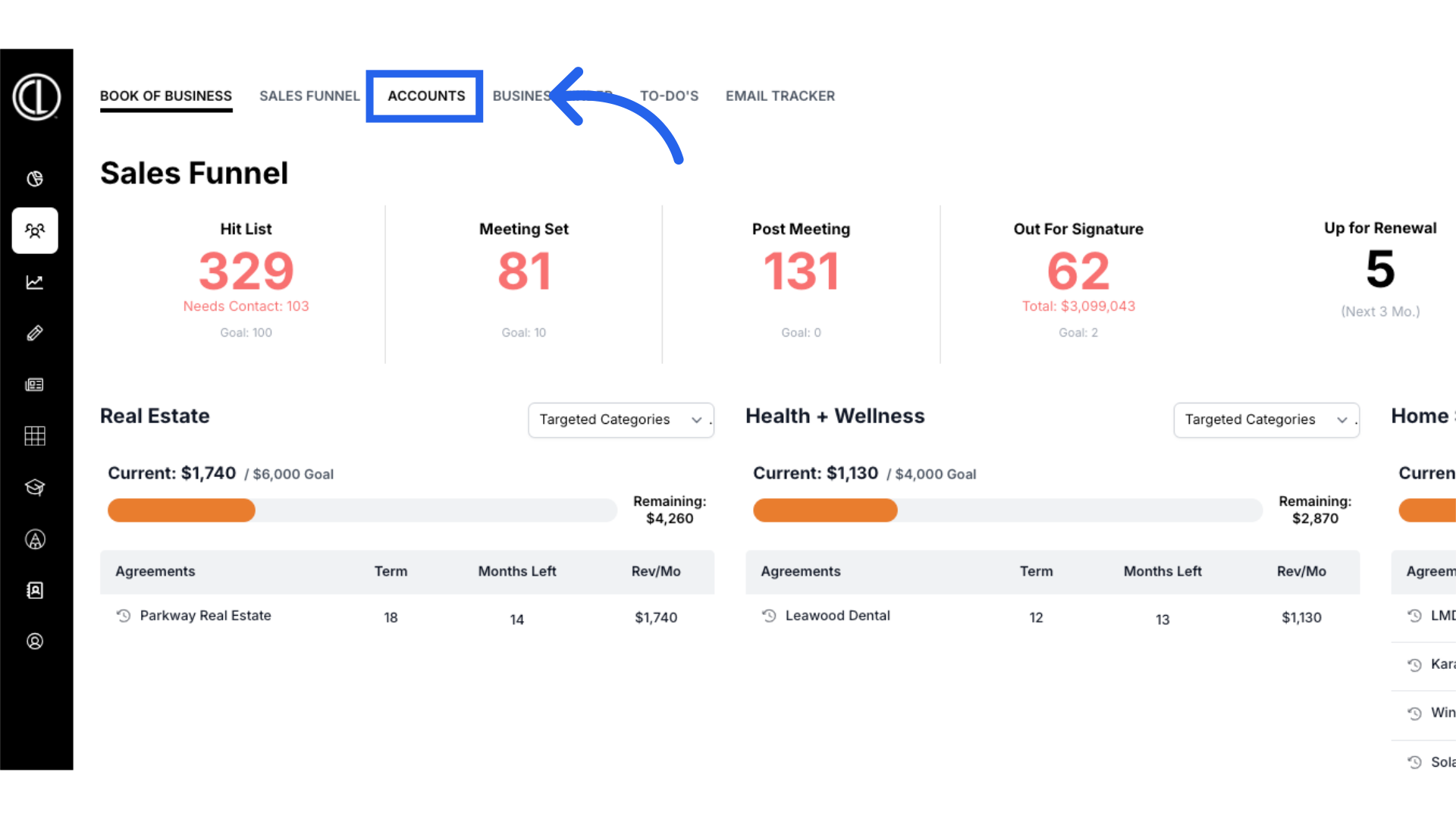Click the Health + Wellness progress bar
The height and width of the screenshot is (819, 1456).
pyautogui.click(x=1008, y=510)
